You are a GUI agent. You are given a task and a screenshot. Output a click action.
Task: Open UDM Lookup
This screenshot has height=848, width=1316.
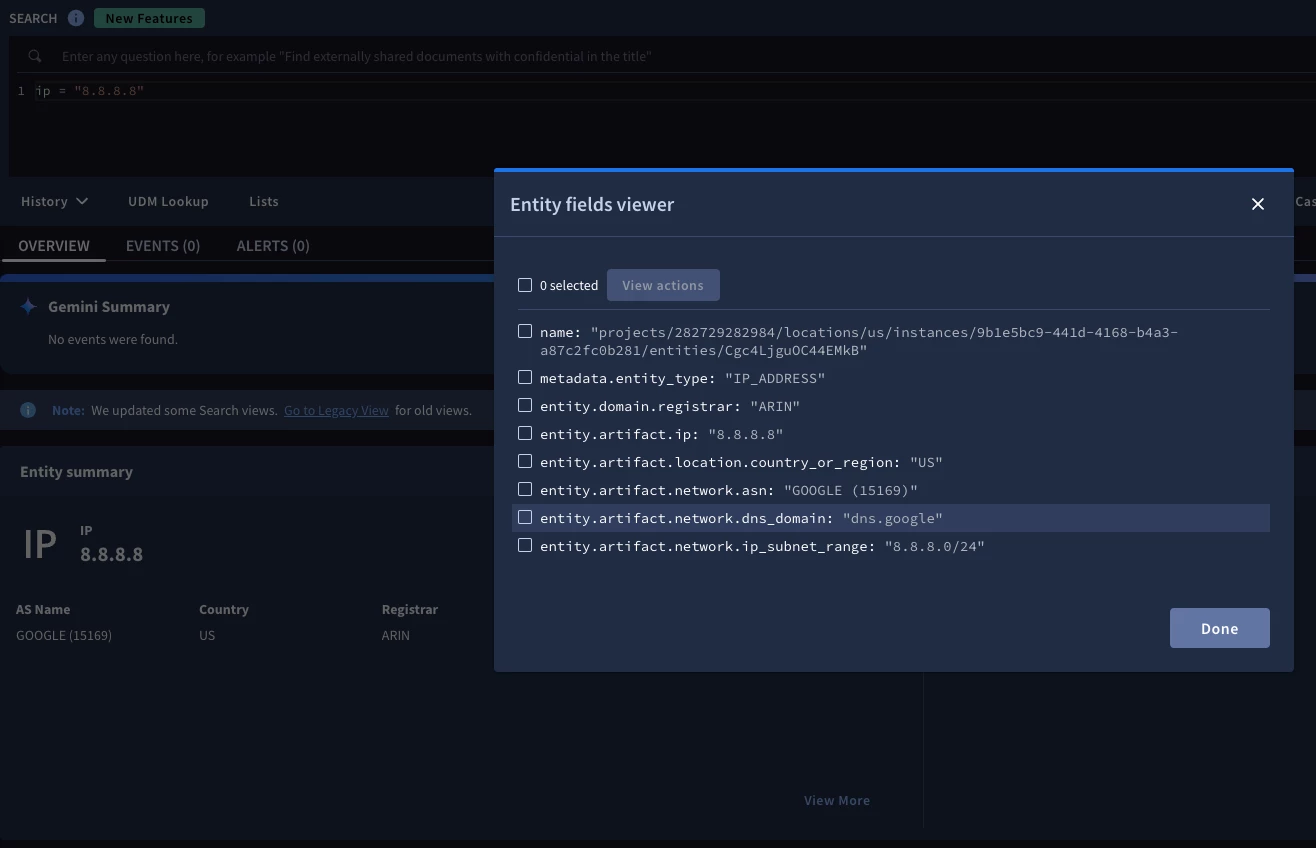tap(168, 201)
